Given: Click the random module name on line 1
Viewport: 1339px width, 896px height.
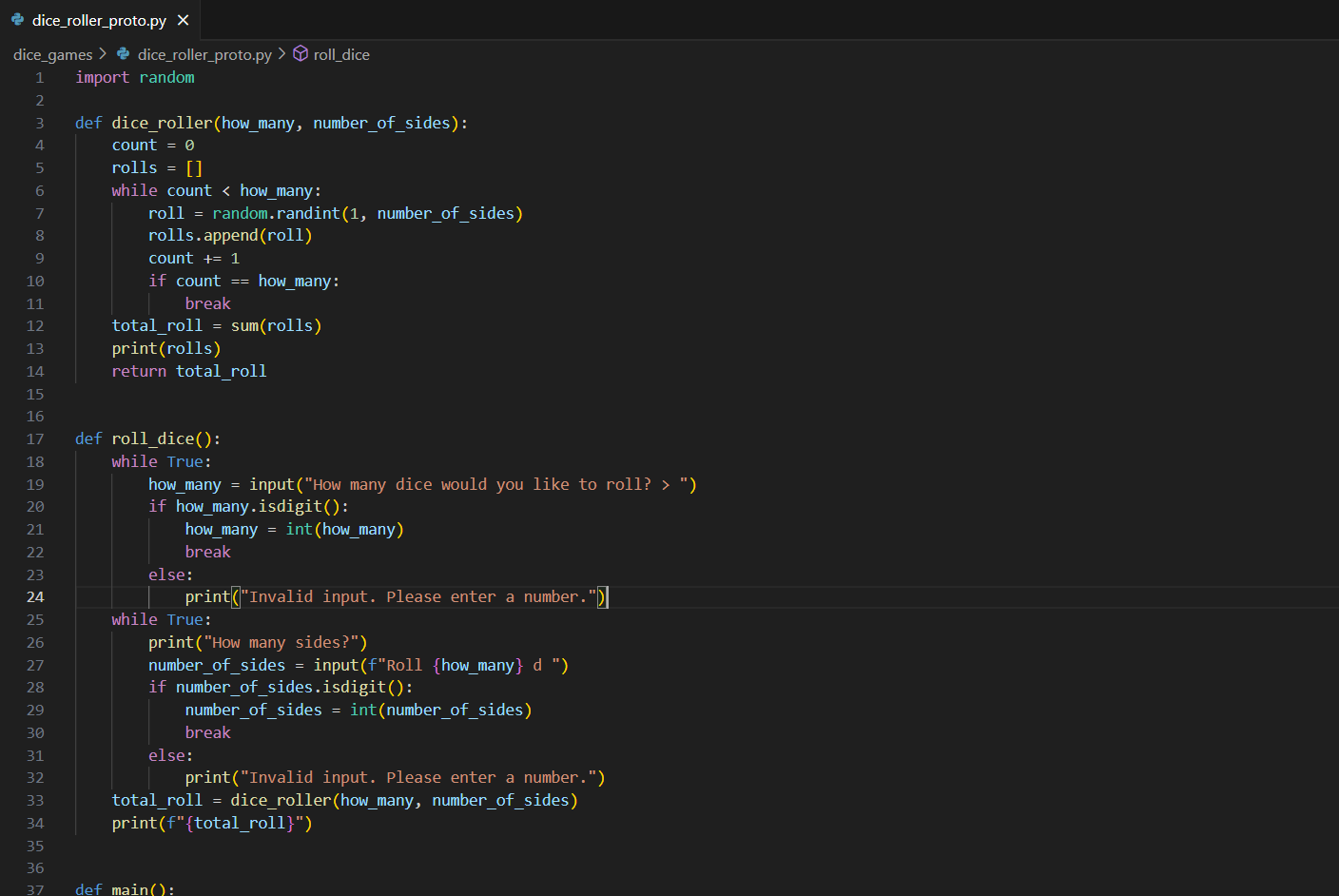Looking at the screenshot, I should (x=166, y=78).
